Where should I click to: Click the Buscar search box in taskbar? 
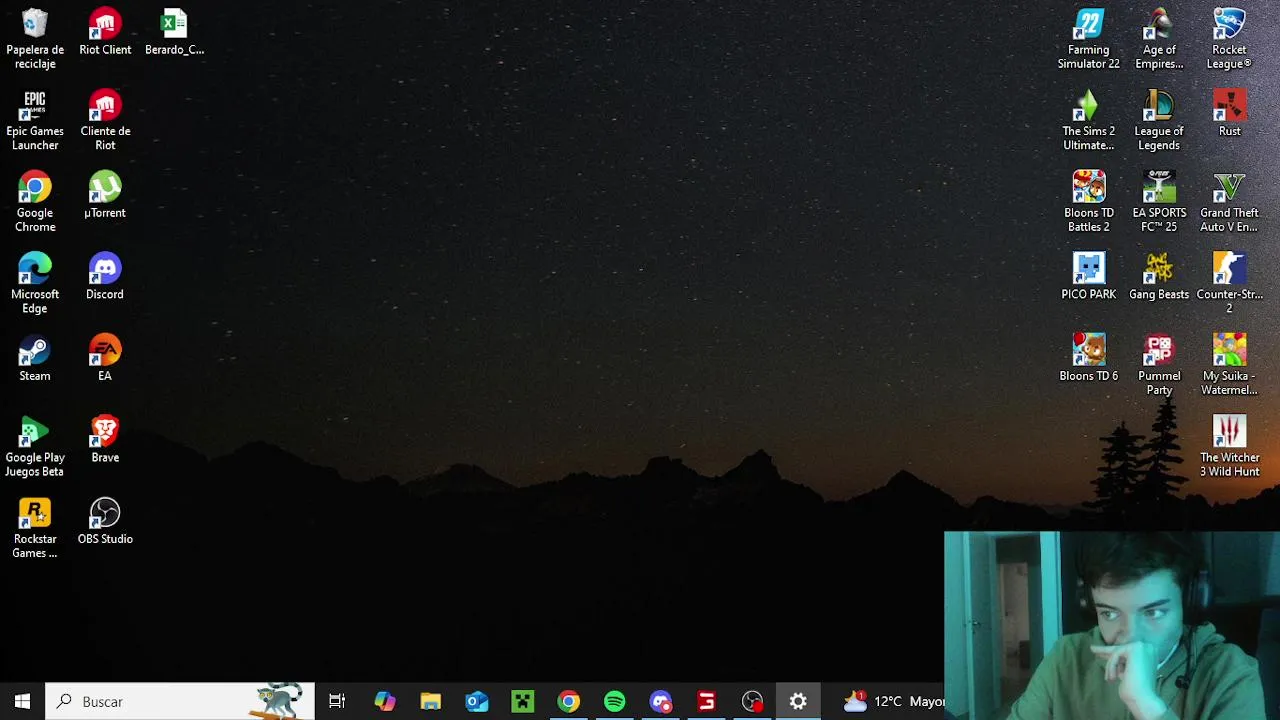[180, 702]
